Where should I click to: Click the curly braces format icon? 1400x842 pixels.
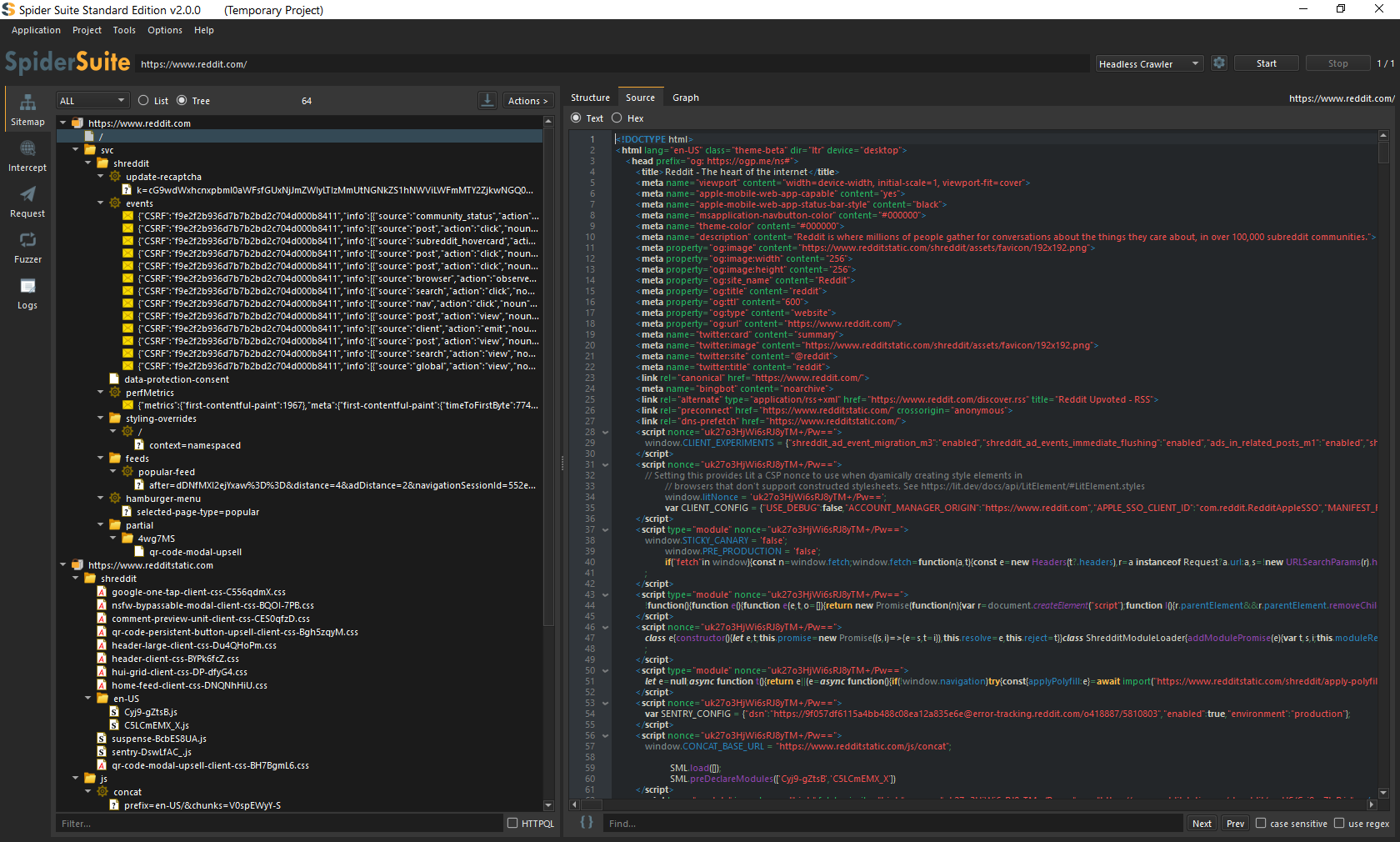587,823
